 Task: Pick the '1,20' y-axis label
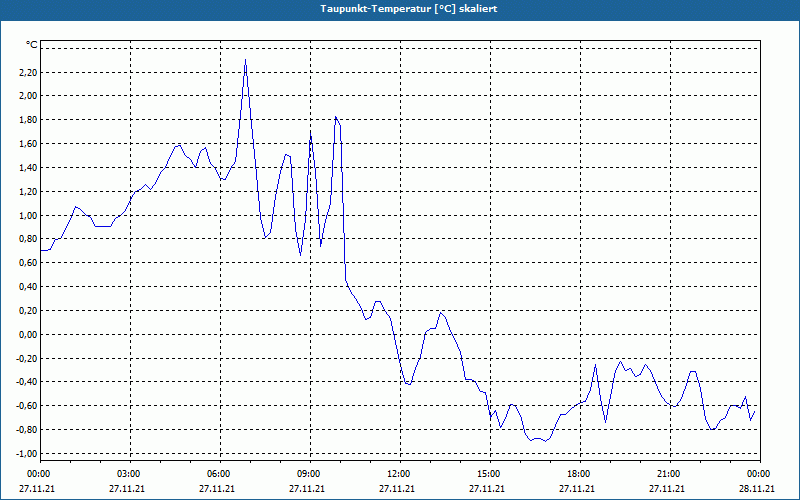click(27, 192)
